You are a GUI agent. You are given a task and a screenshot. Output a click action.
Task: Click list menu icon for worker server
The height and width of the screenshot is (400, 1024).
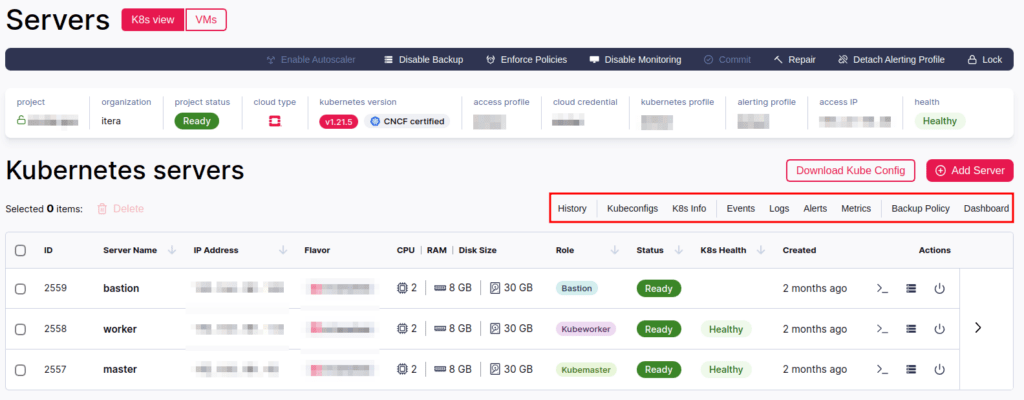pos(911,328)
